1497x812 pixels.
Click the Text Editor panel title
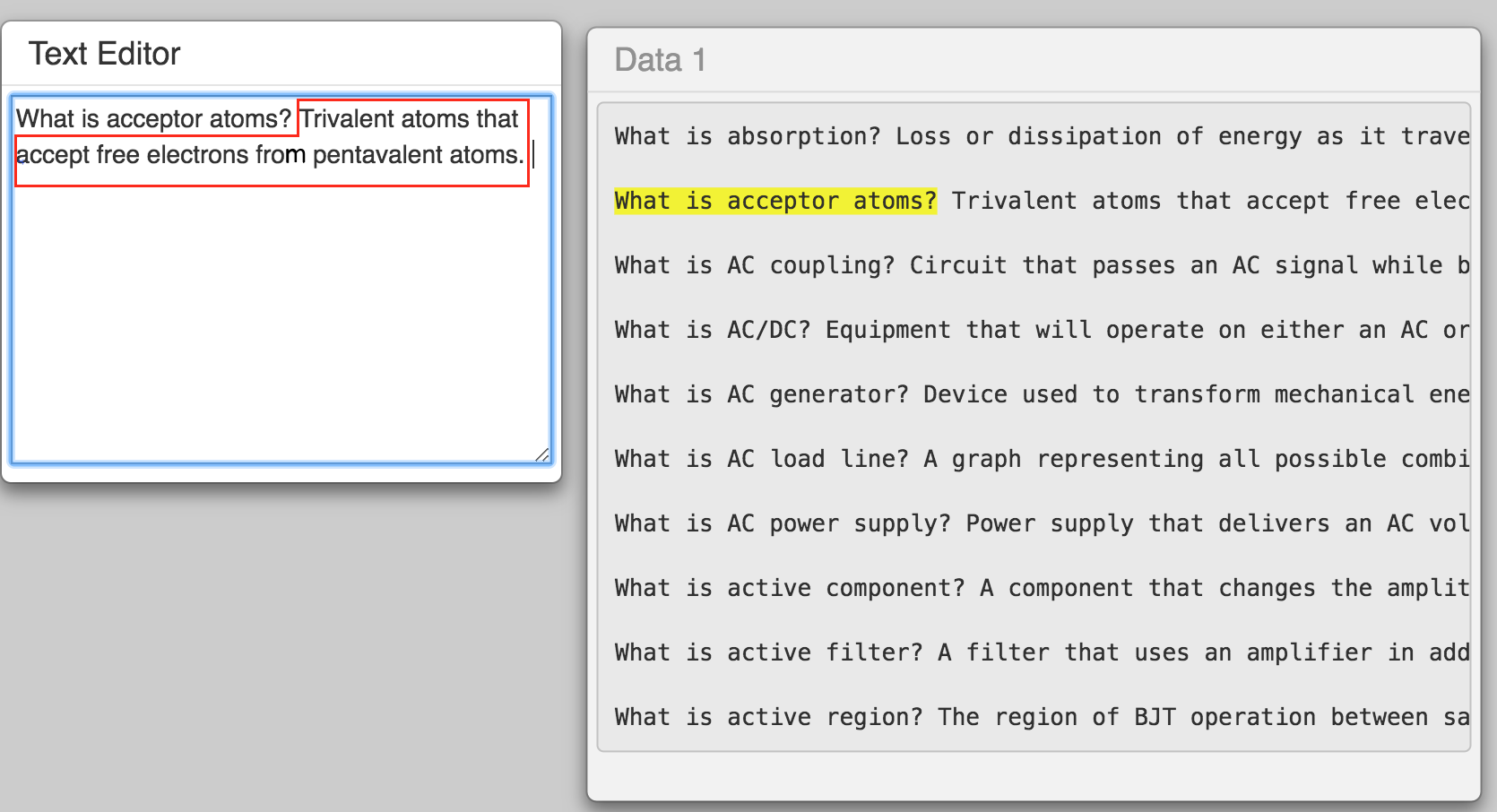pyautogui.click(x=104, y=54)
